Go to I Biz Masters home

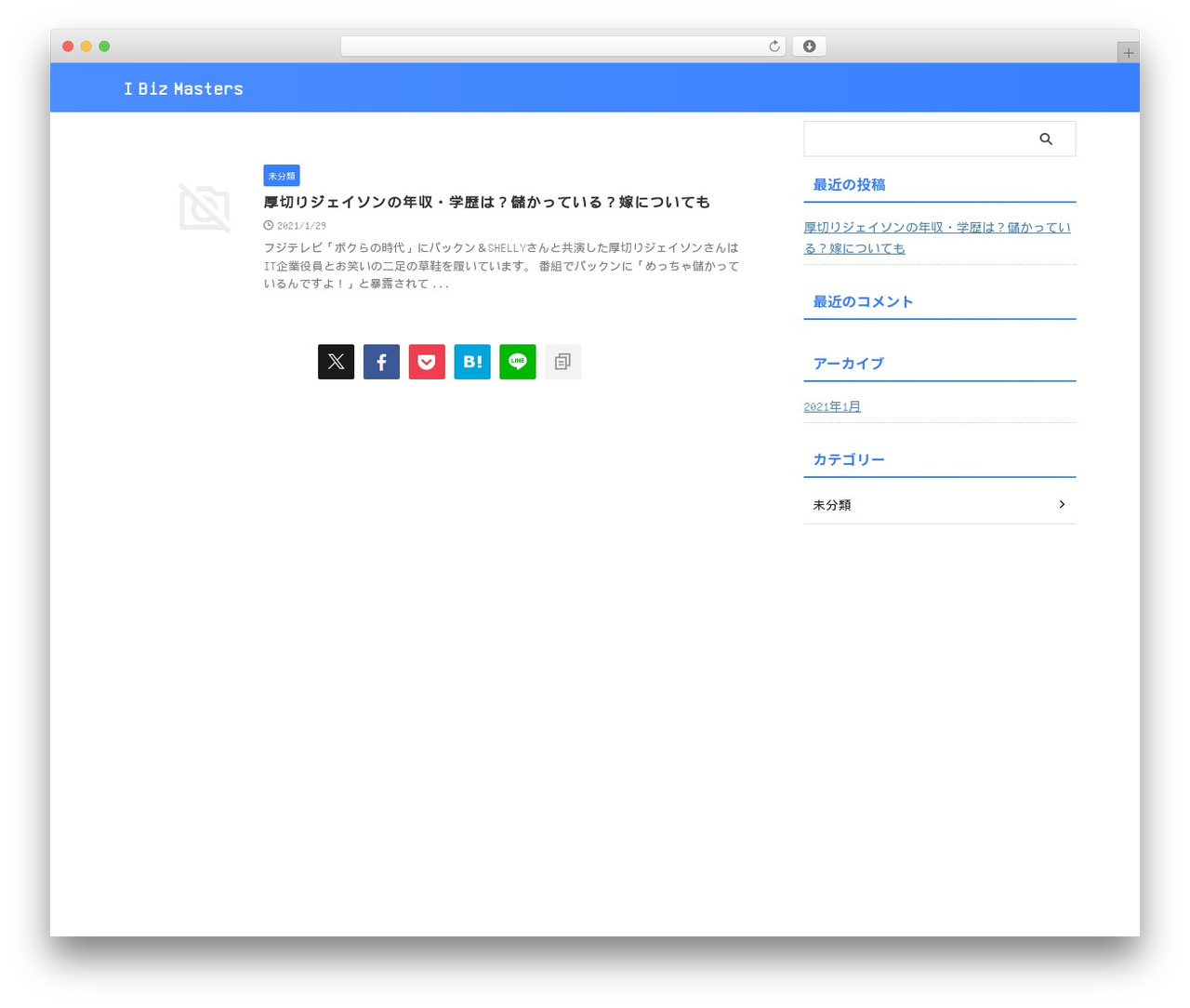[183, 88]
